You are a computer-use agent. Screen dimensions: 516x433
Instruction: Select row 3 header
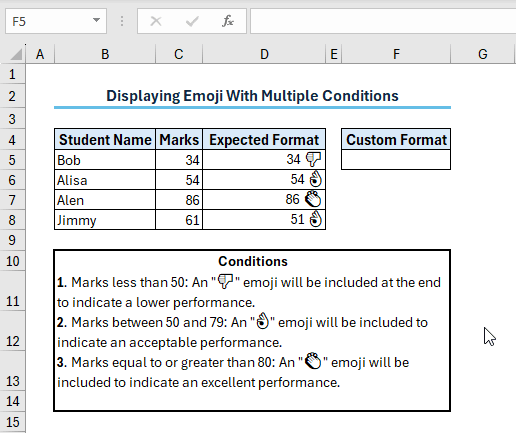[12, 119]
